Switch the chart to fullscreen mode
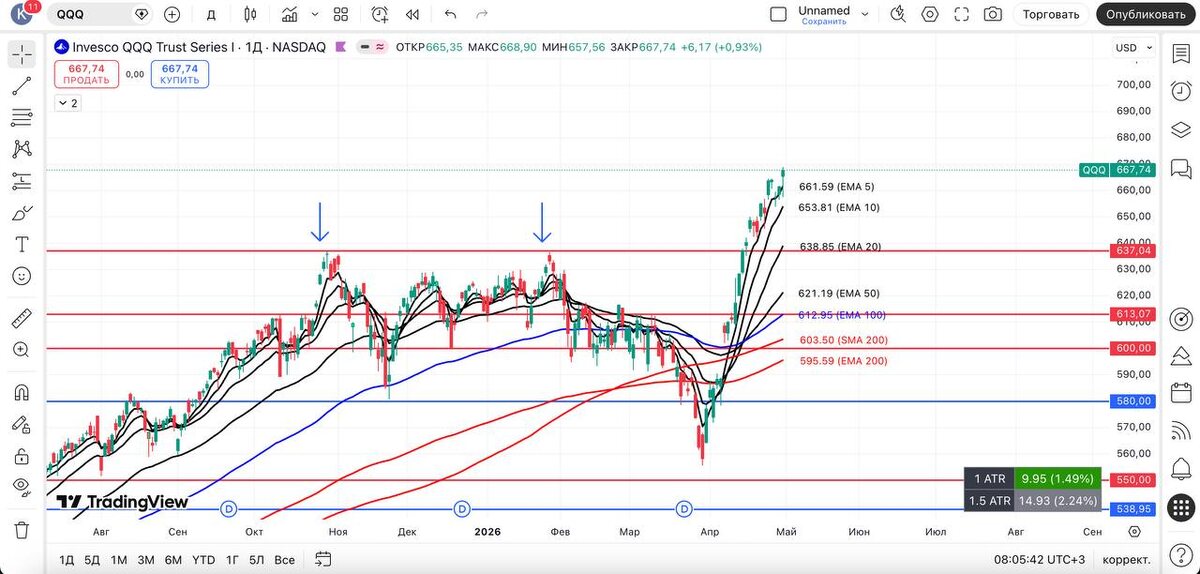 tap(961, 14)
